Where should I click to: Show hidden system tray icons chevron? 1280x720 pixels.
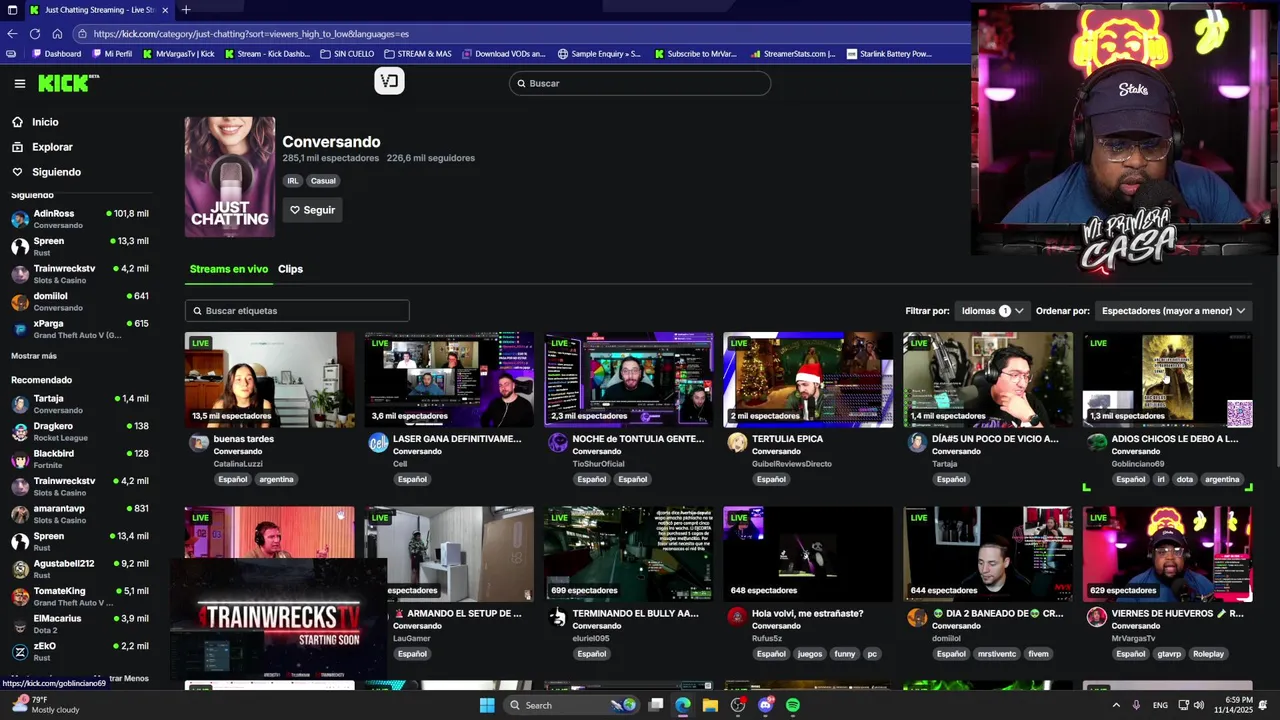tap(1116, 705)
